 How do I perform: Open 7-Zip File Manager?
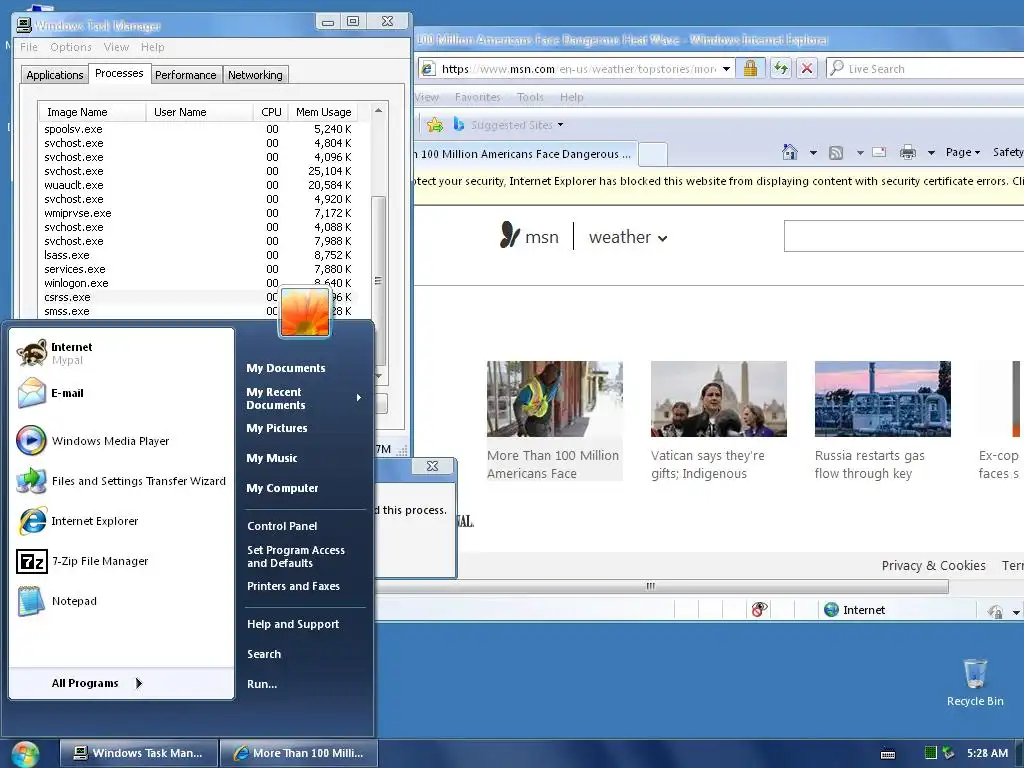(121, 561)
